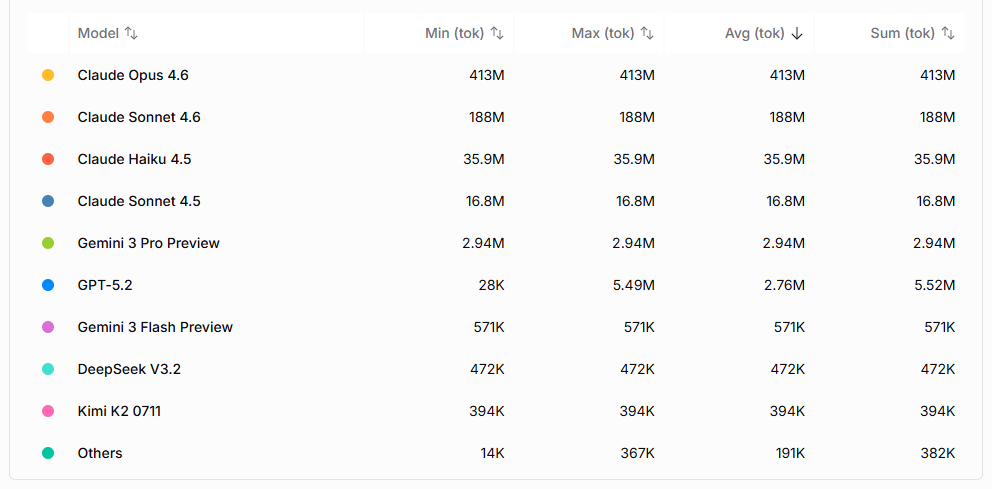Click Others Min value 14K

(492, 453)
